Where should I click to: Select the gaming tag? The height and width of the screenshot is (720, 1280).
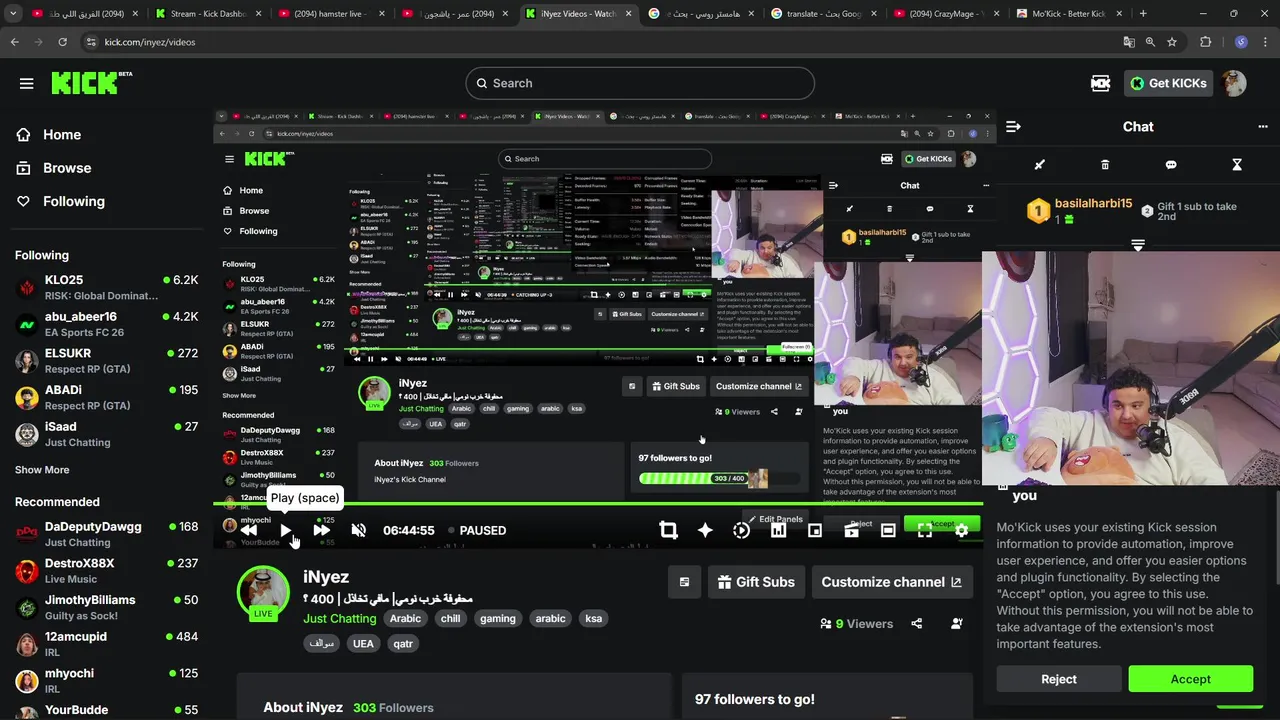point(497,618)
